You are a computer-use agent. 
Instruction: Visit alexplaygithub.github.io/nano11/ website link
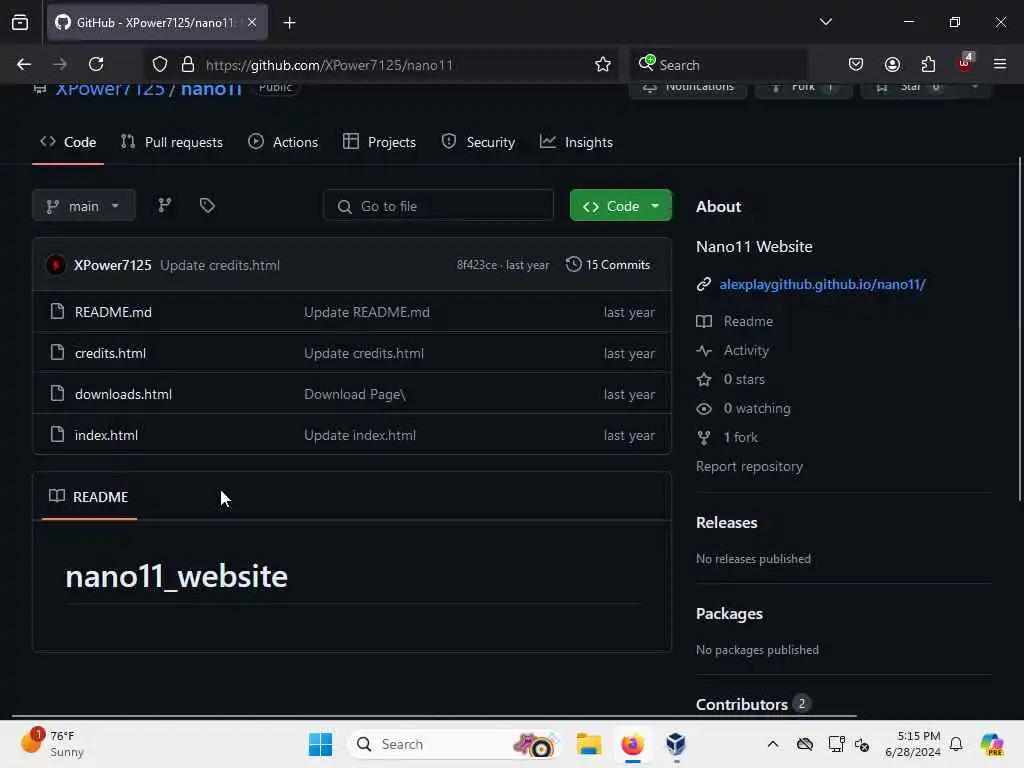(822, 284)
